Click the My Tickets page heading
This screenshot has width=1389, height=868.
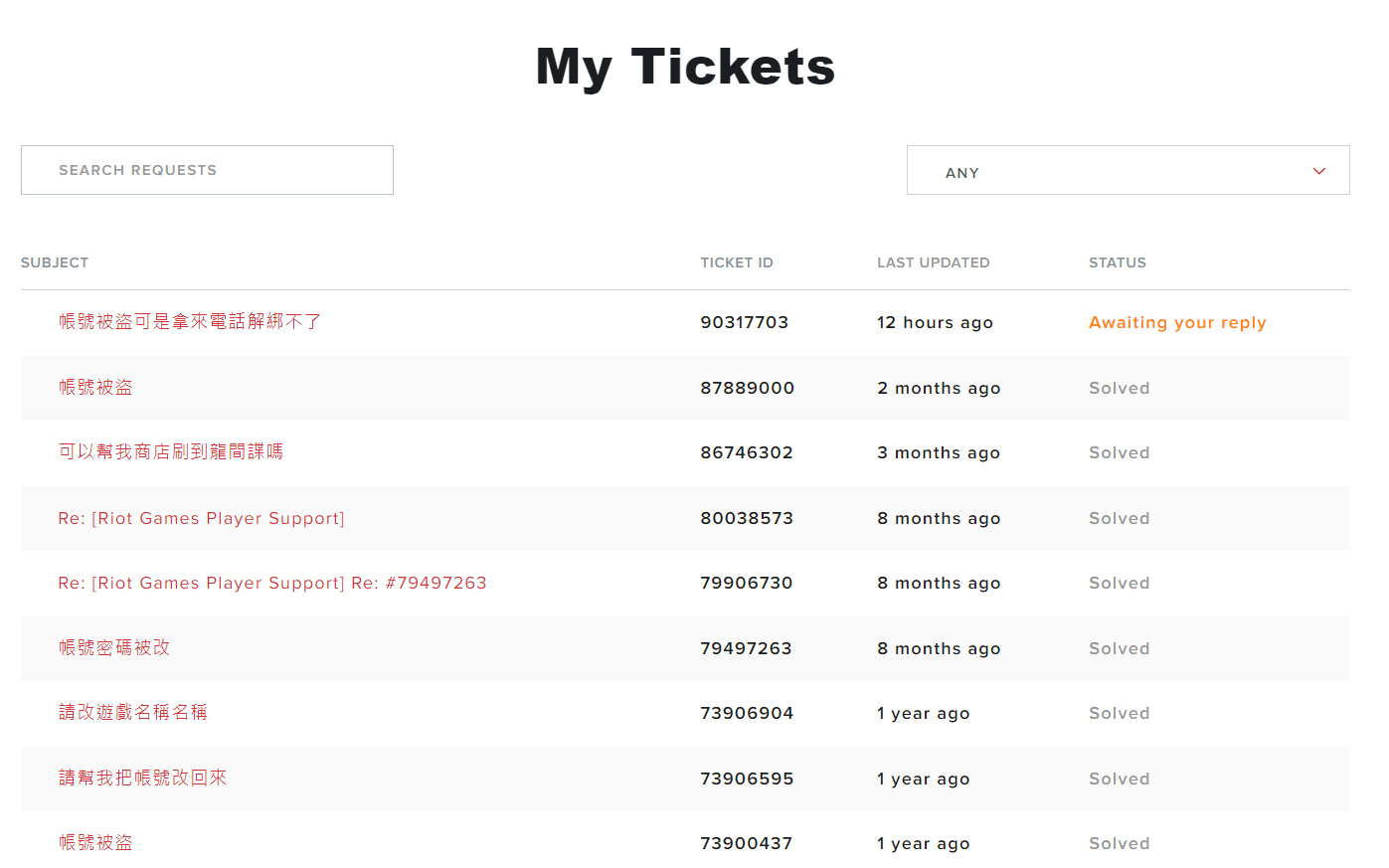coord(685,67)
